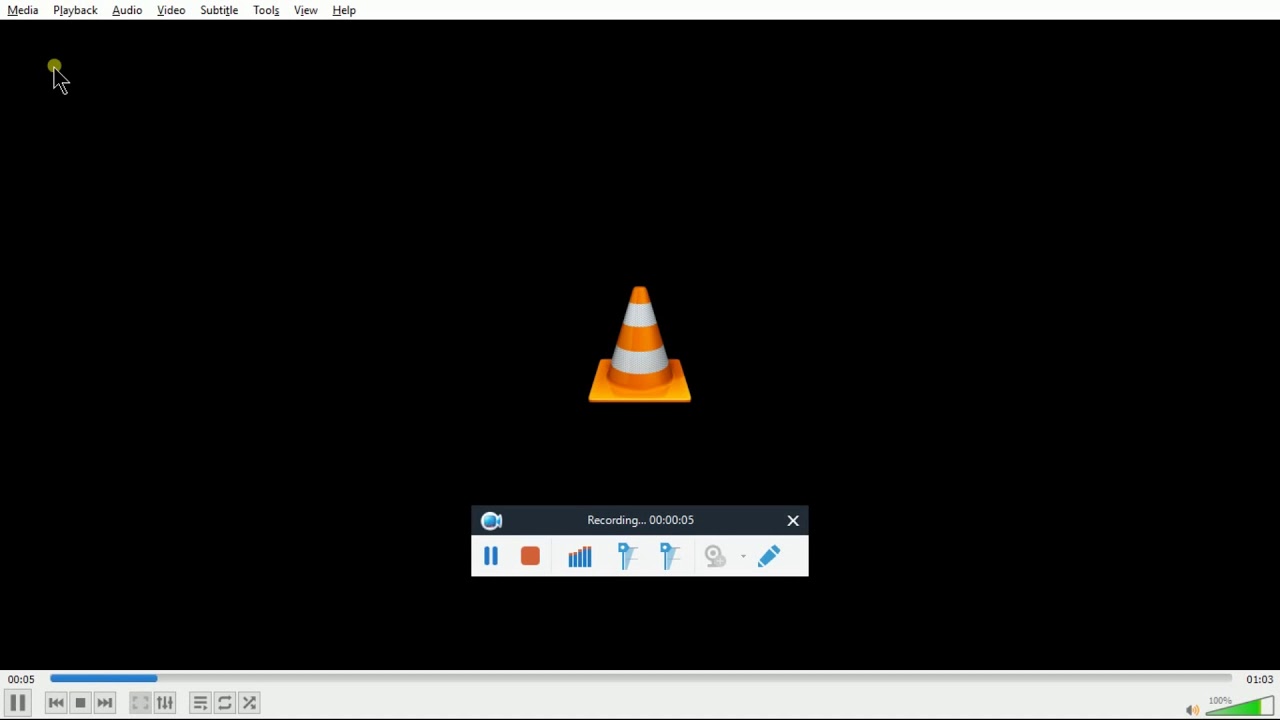Go to previous media track
The width and height of the screenshot is (1280, 720).
click(x=56, y=703)
